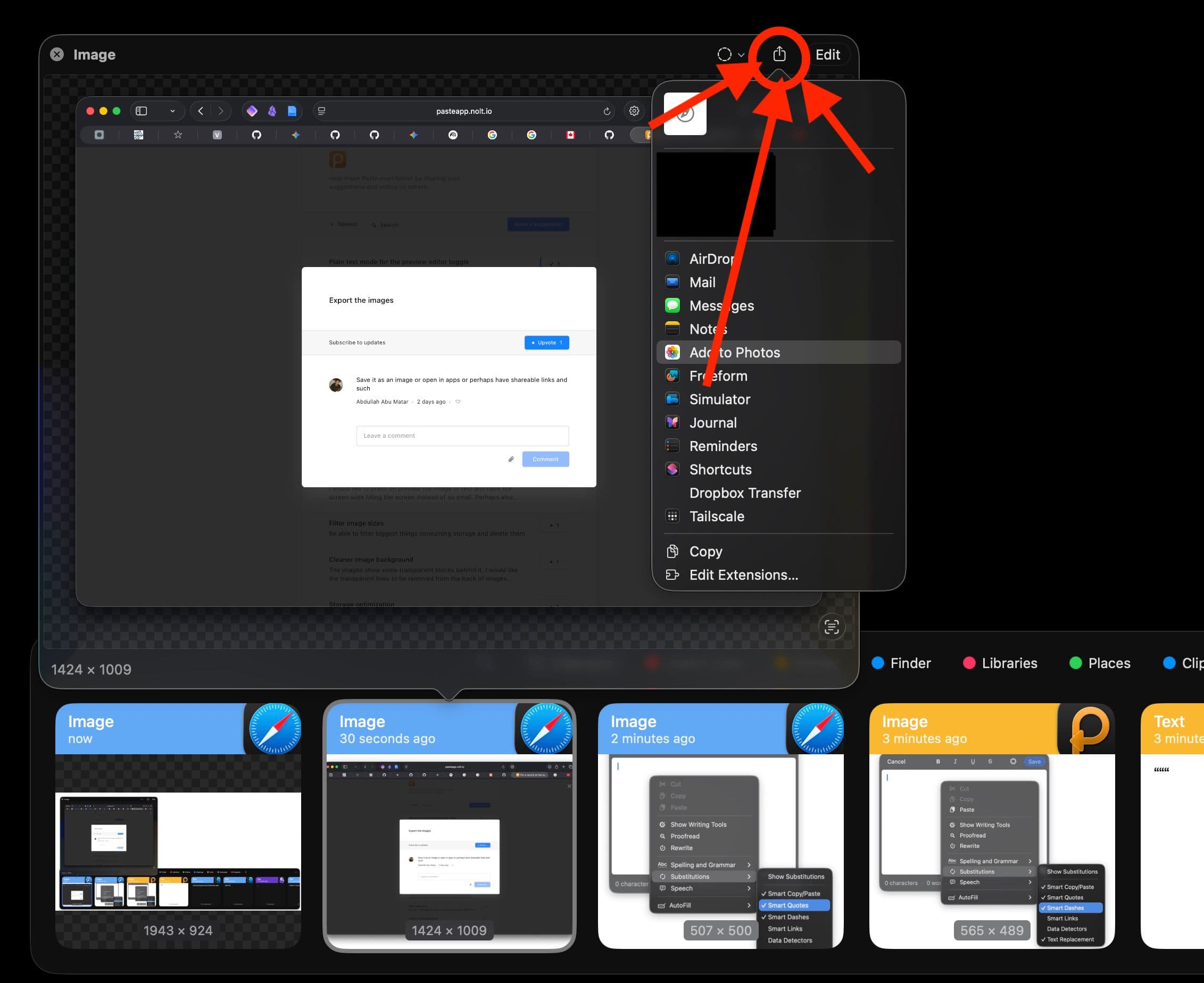This screenshot has height=983, width=1204.
Task: Click Add to Photos
Action: 779,352
